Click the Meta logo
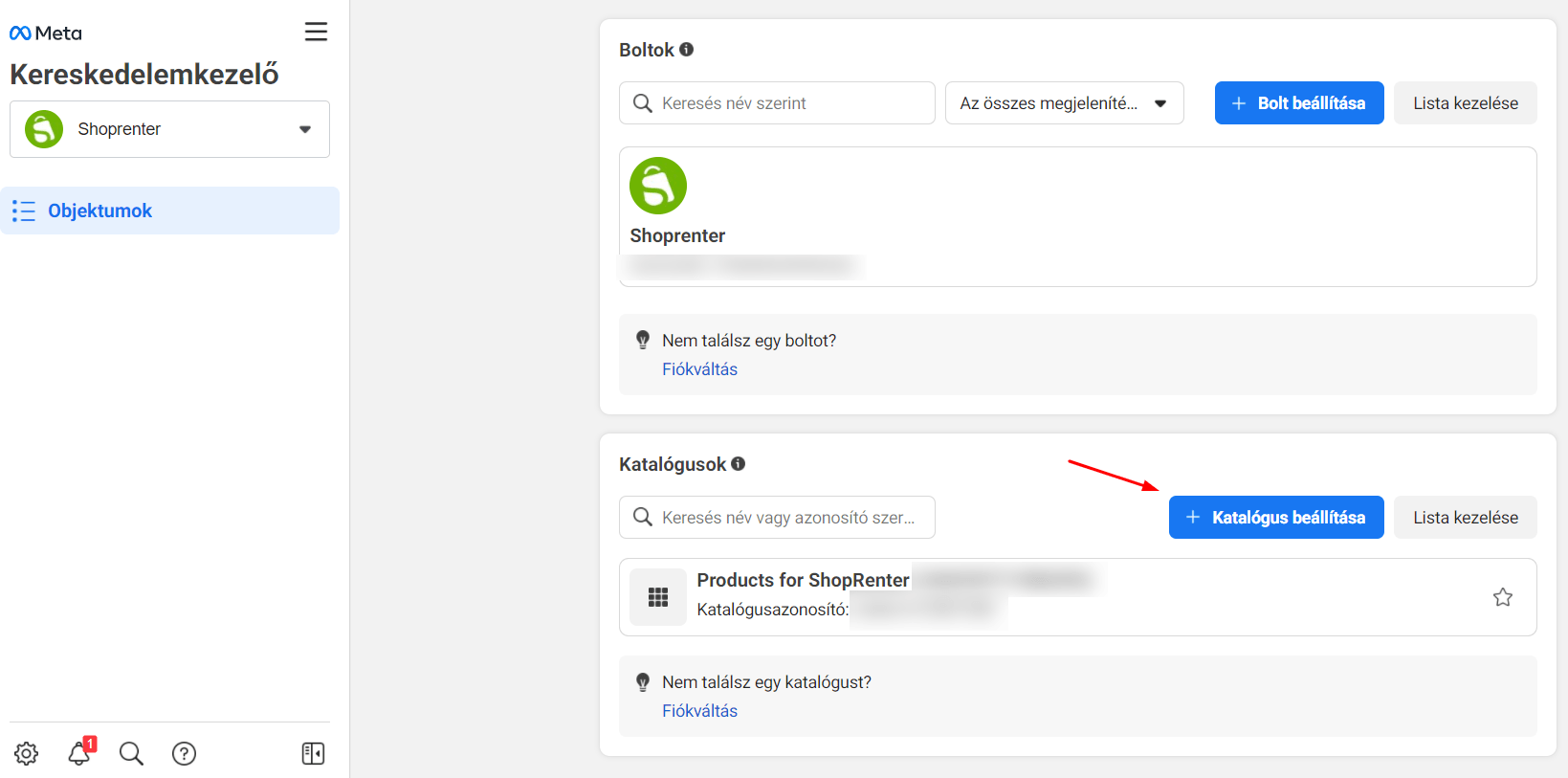Screen dimensions: 1568x778 tap(46, 33)
